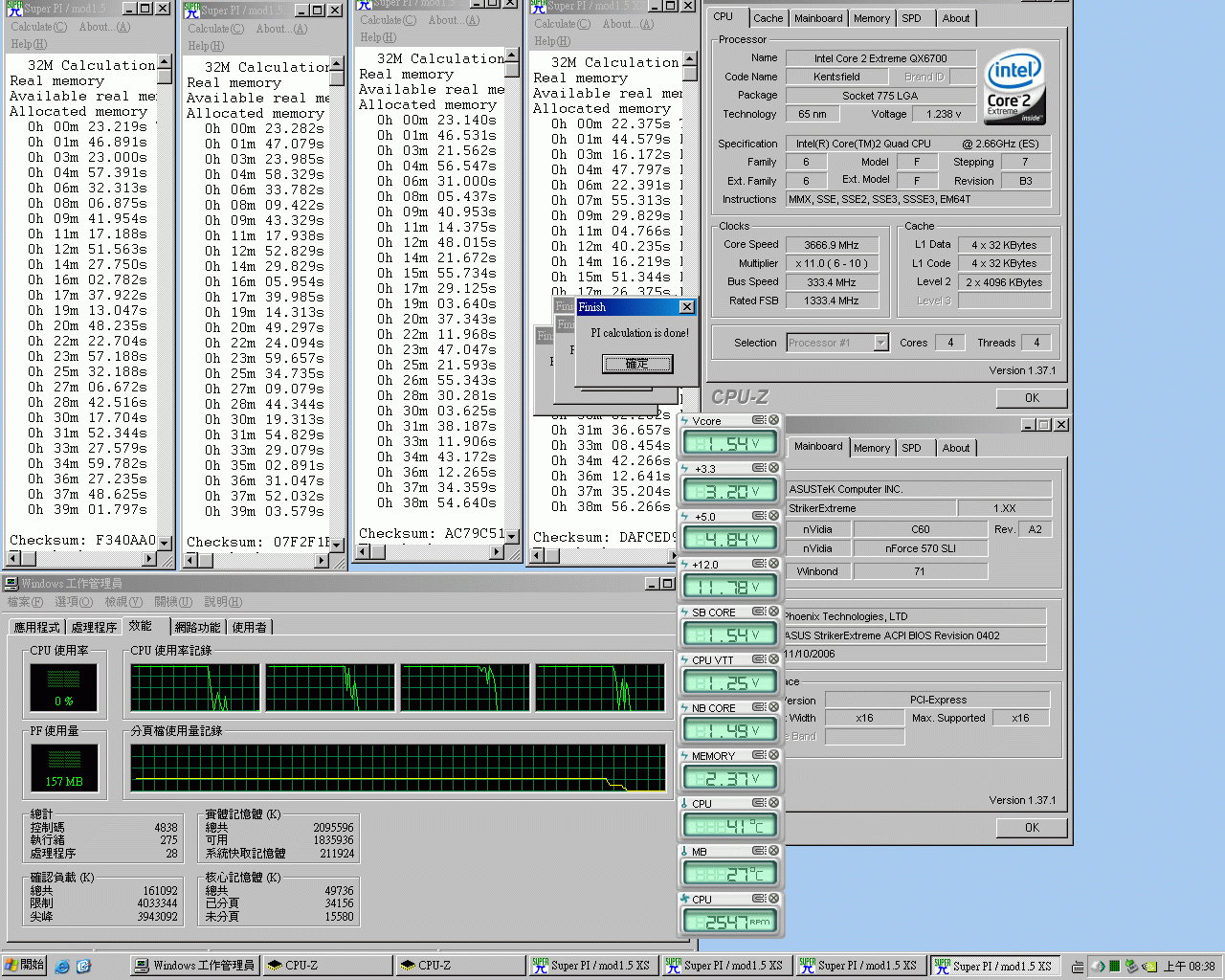Open settings icon on the +3.3 voltage widget

[x=758, y=468]
